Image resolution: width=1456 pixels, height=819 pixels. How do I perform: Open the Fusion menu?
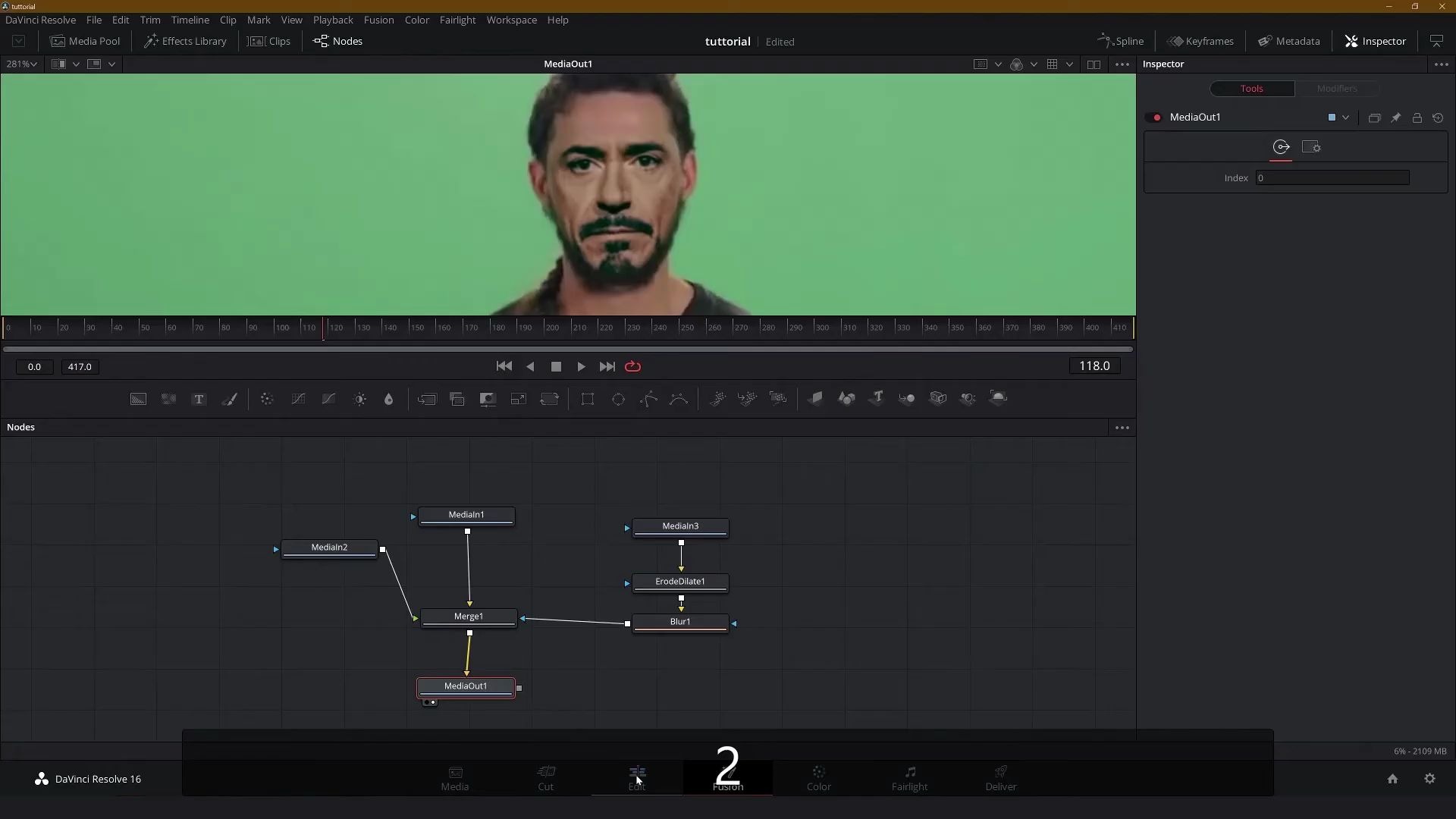pyautogui.click(x=378, y=20)
